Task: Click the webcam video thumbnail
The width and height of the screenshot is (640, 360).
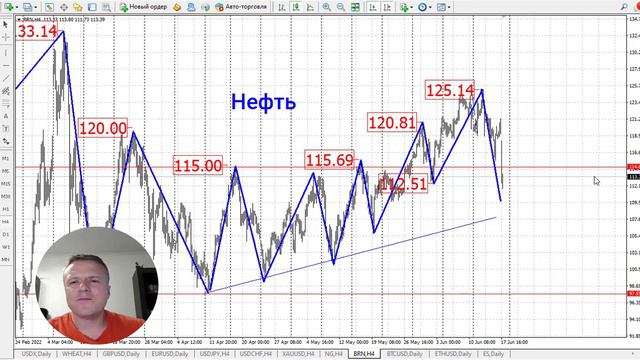Action: (x=97, y=286)
